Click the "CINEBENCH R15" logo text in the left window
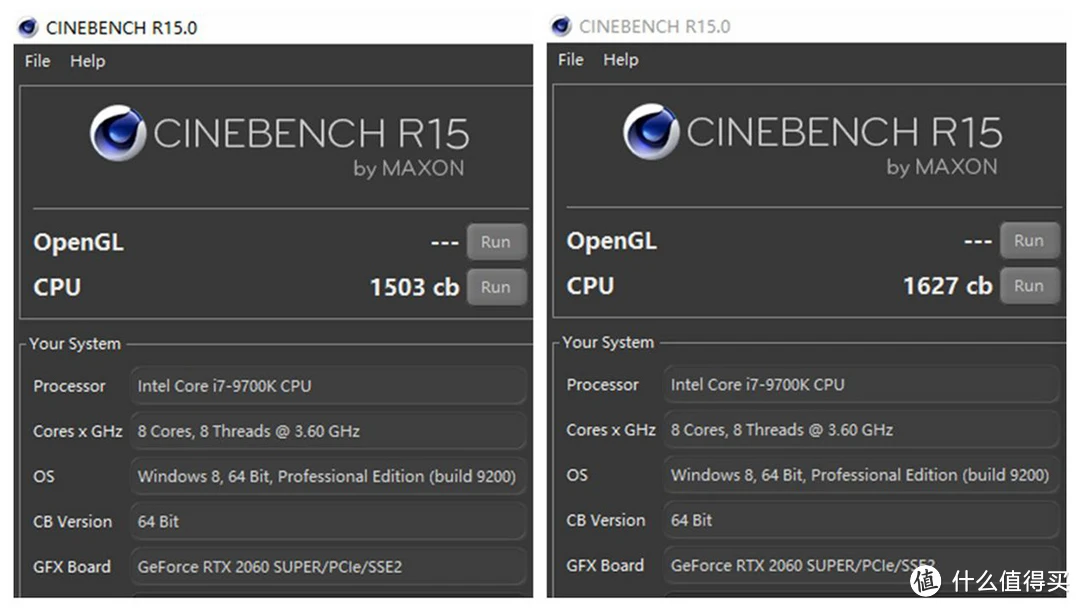Image resolution: width=1080 pixels, height=608 pixels. pyautogui.click(x=311, y=134)
